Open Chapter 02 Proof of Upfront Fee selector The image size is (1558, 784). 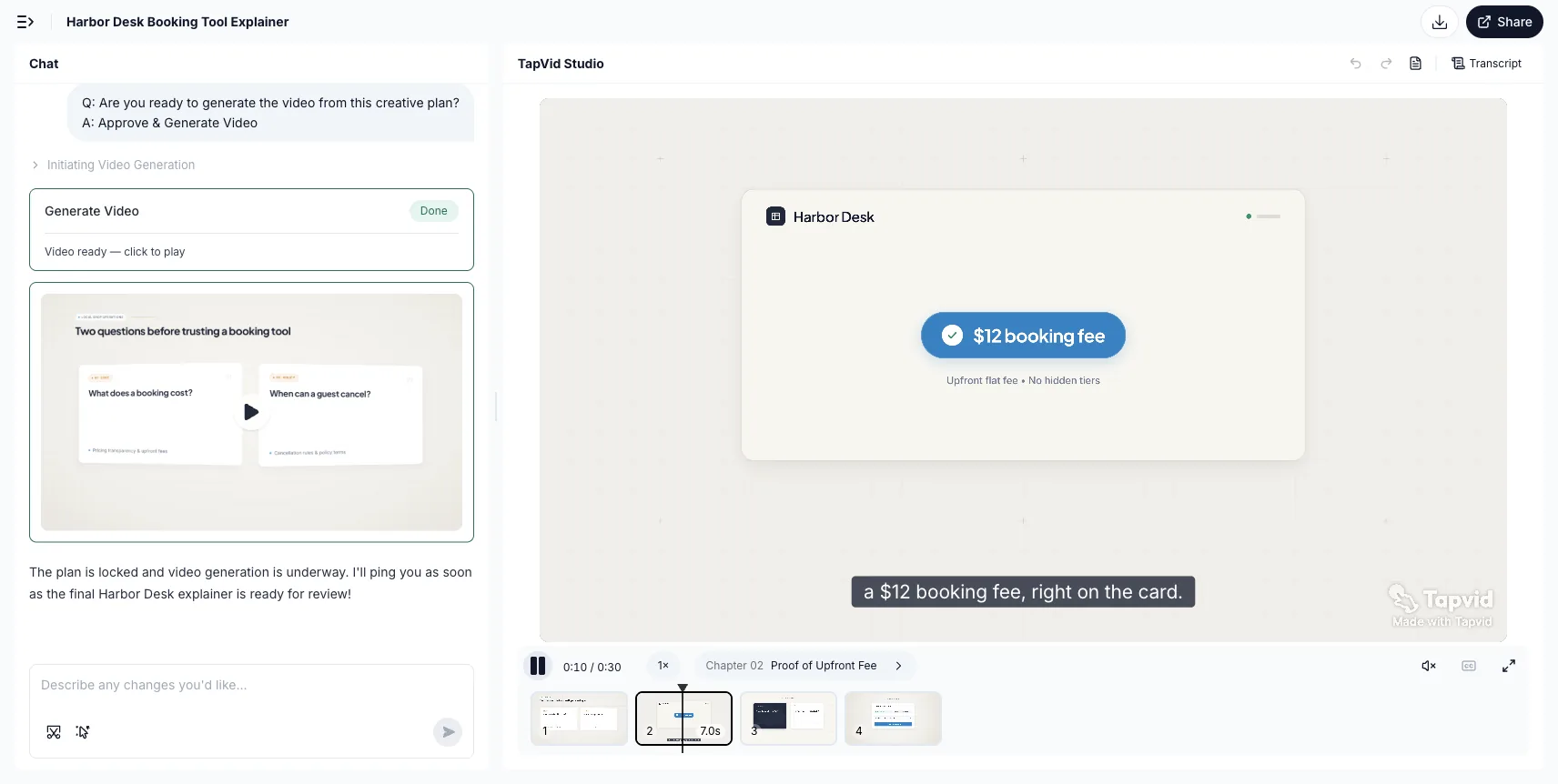pyautogui.click(x=804, y=666)
